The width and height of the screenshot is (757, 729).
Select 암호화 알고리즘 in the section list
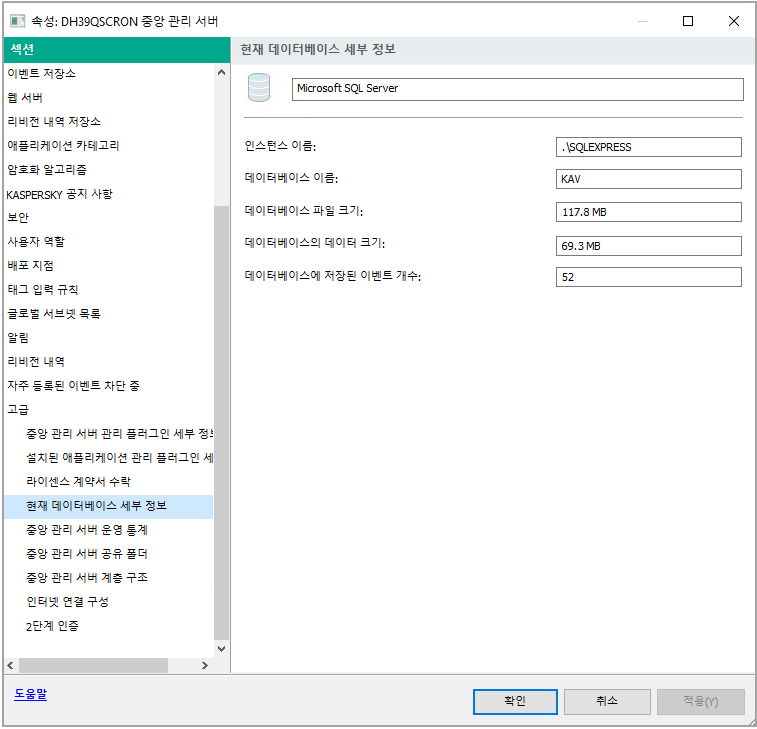(46, 169)
